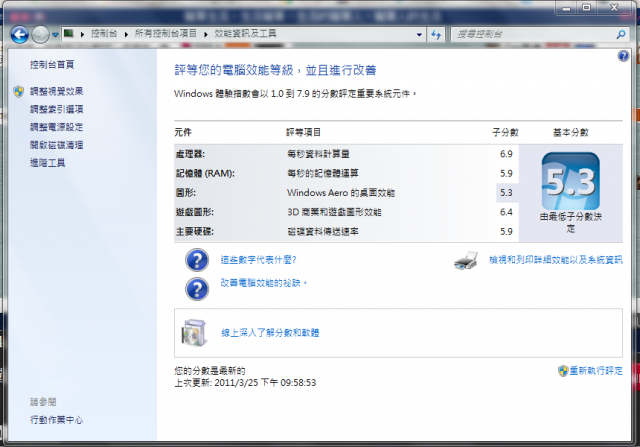
Task: Select 控制台 in the address breadcrumb
Action: [104, 33]
